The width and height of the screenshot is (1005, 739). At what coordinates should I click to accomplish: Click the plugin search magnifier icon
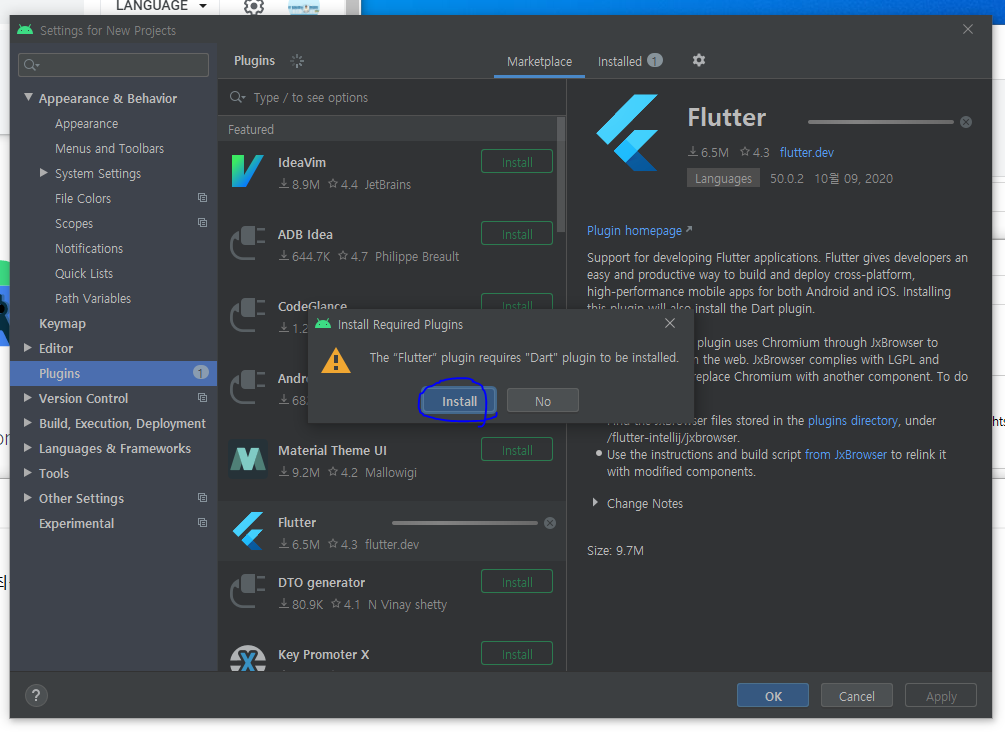[x=237, y=97]
